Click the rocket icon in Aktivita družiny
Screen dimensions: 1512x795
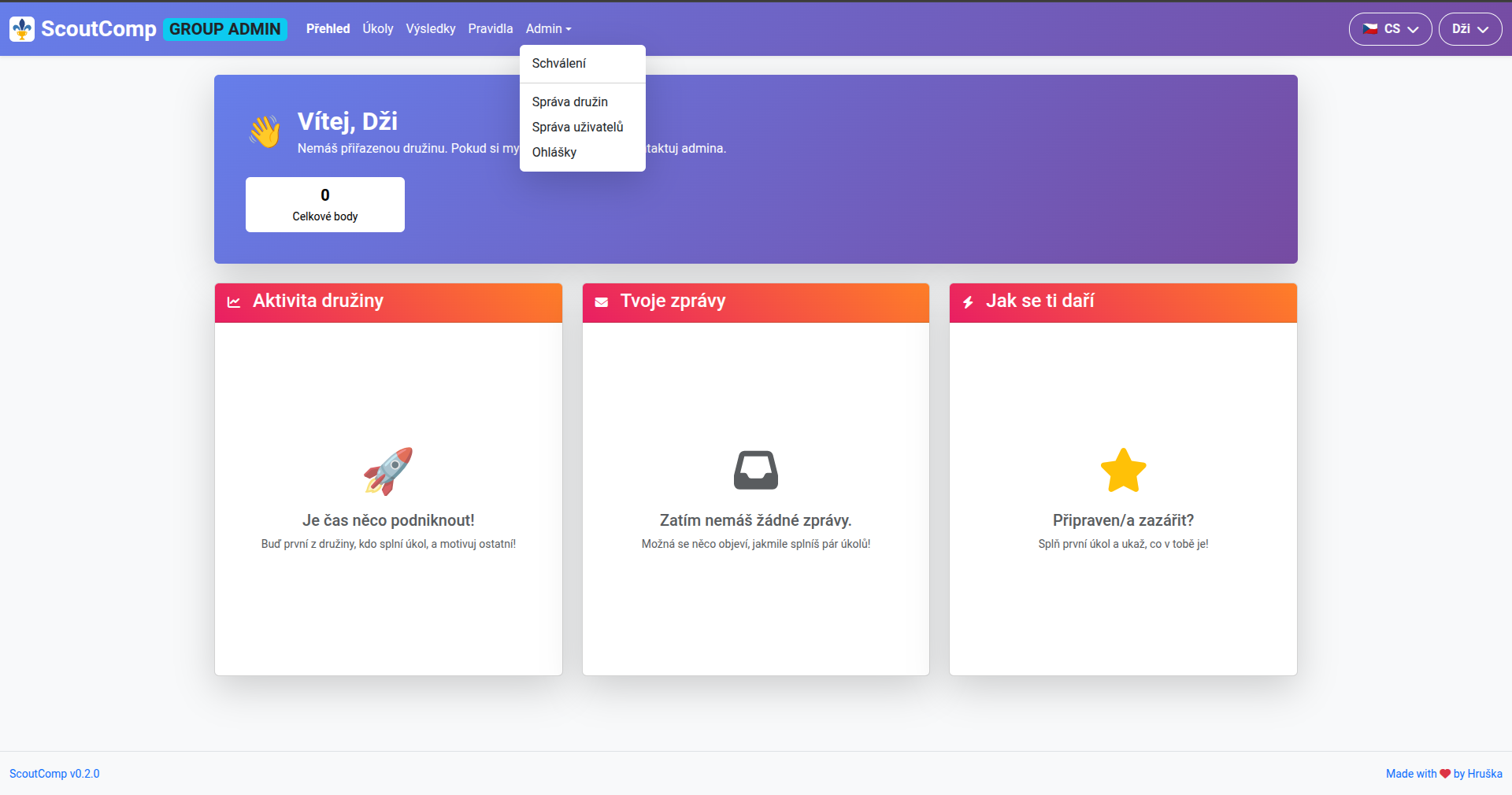click(x=388, y=471)
